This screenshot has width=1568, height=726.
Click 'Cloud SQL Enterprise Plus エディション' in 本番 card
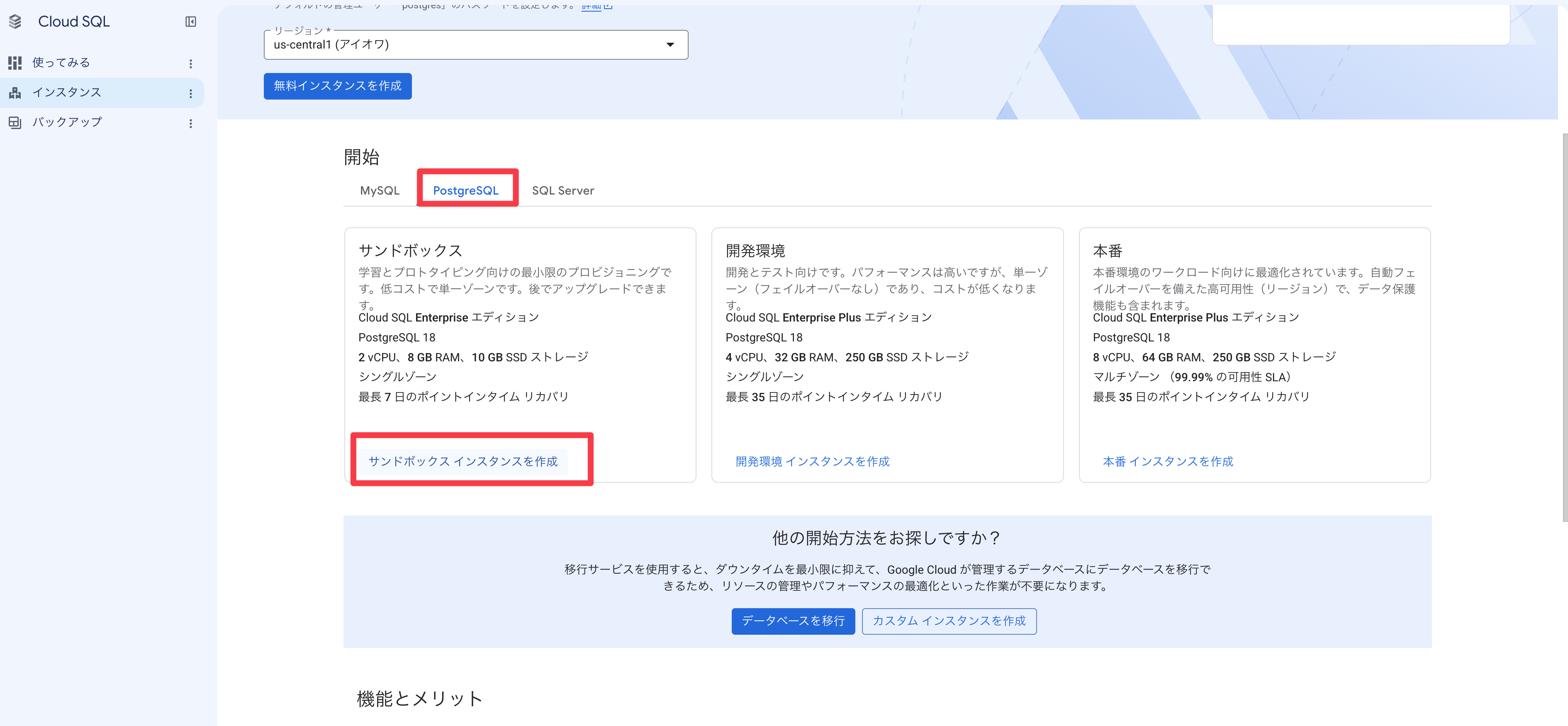[1196, 318]
